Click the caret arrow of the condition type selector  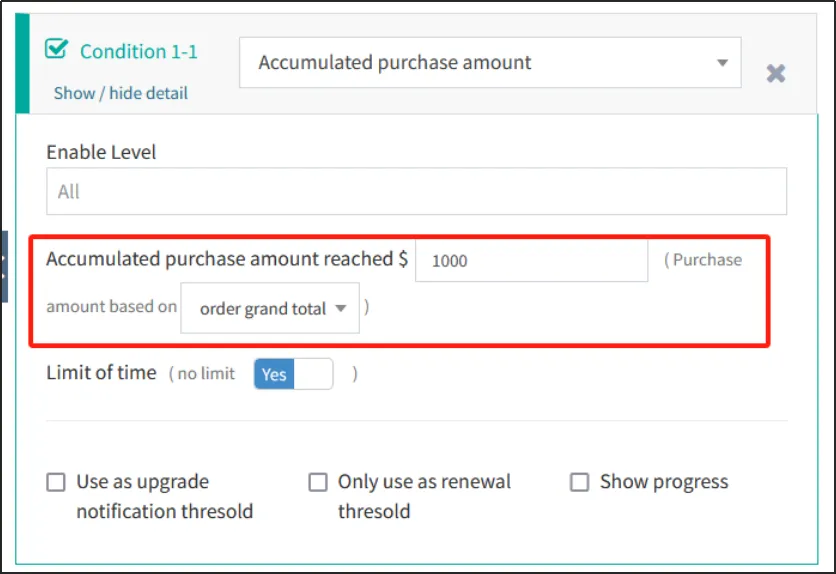[722, 63]
